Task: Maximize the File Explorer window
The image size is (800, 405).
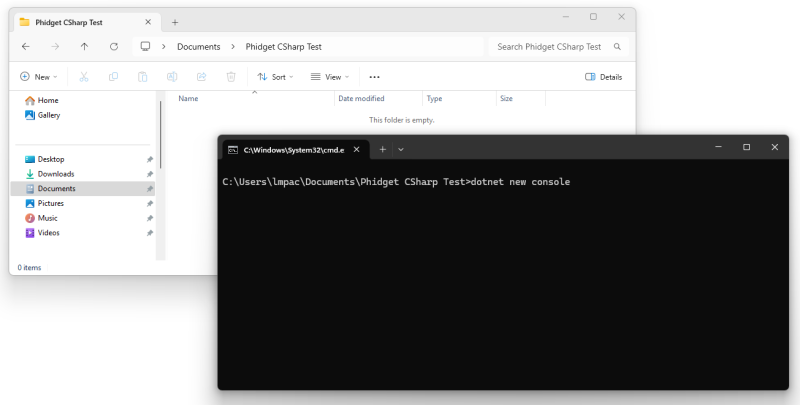Action: 593,17
